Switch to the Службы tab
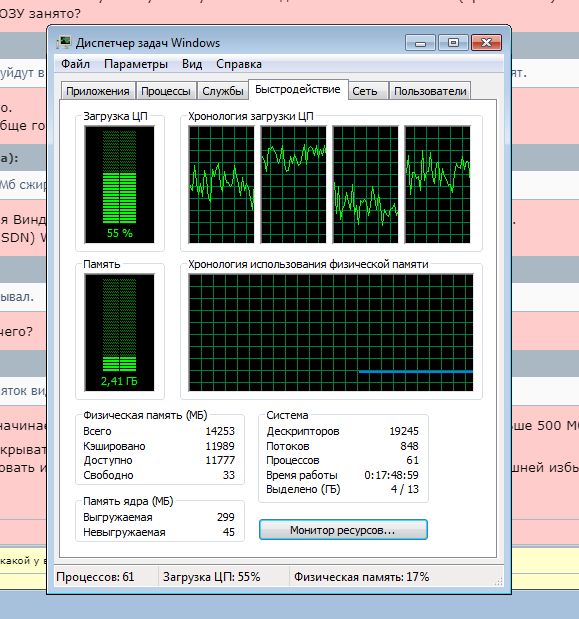This screenshot has height=619, width=579. point(223,91)
